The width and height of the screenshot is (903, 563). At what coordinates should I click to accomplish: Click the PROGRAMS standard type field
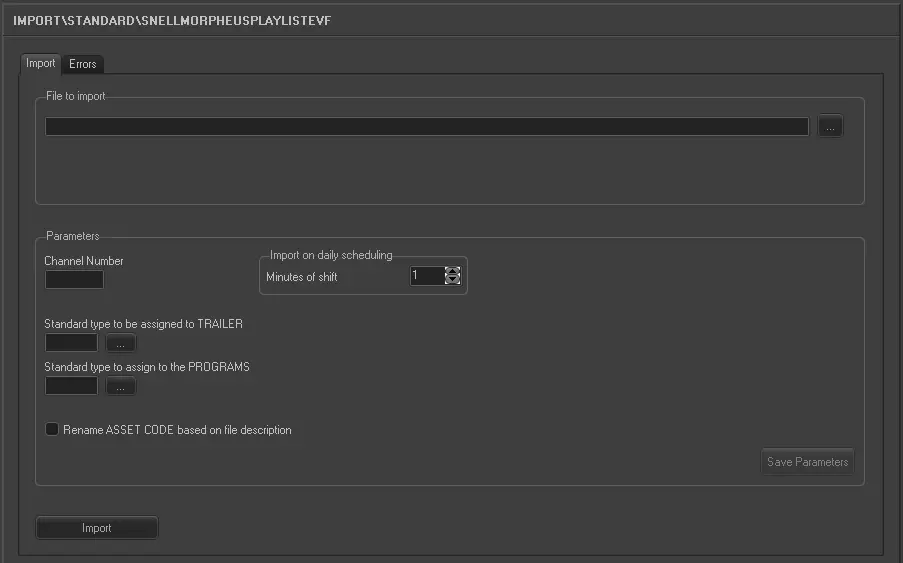point(72,386)
